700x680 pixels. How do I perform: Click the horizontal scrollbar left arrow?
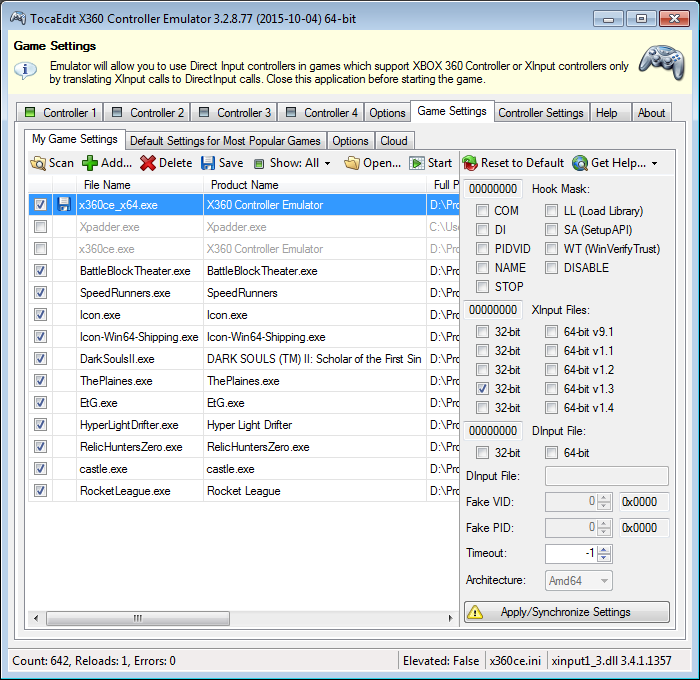36,618
